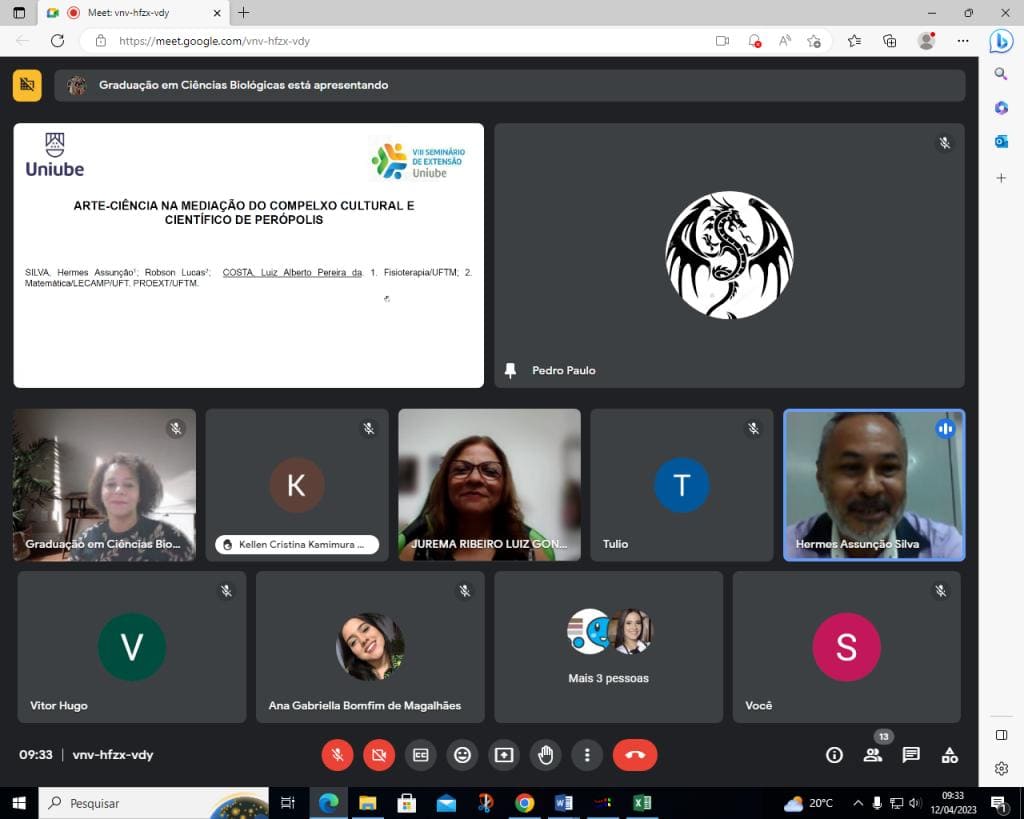Select the 'Meet: vnv-hfzx-vdy' browser tab
Viewport: 1024px width, 819px height.
coord(134,12)
